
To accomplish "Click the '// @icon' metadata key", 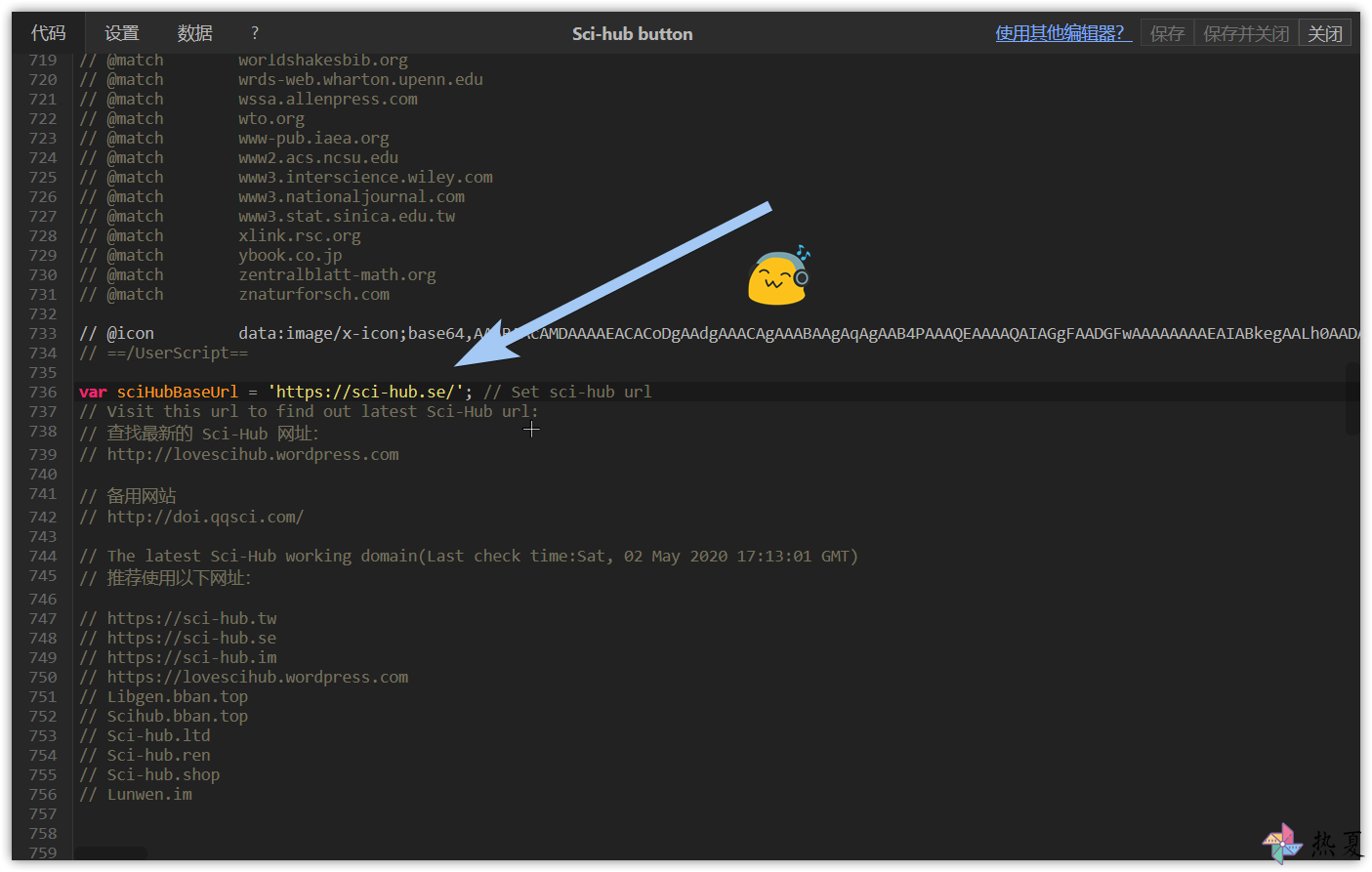I will pyautogui.click(x=116, y=333).
